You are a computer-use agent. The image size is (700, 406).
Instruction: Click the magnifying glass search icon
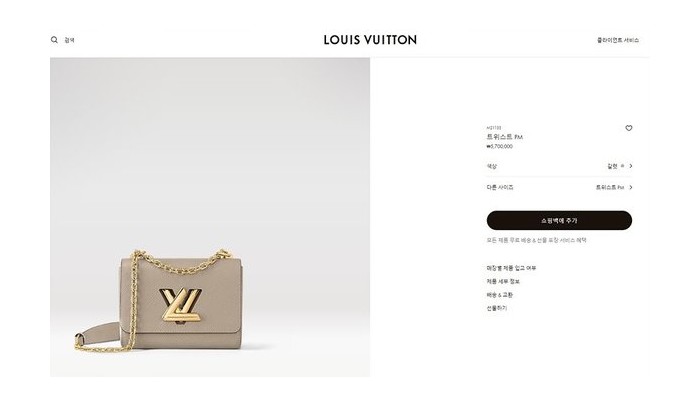pyautogui.click(x=54, y=40)
